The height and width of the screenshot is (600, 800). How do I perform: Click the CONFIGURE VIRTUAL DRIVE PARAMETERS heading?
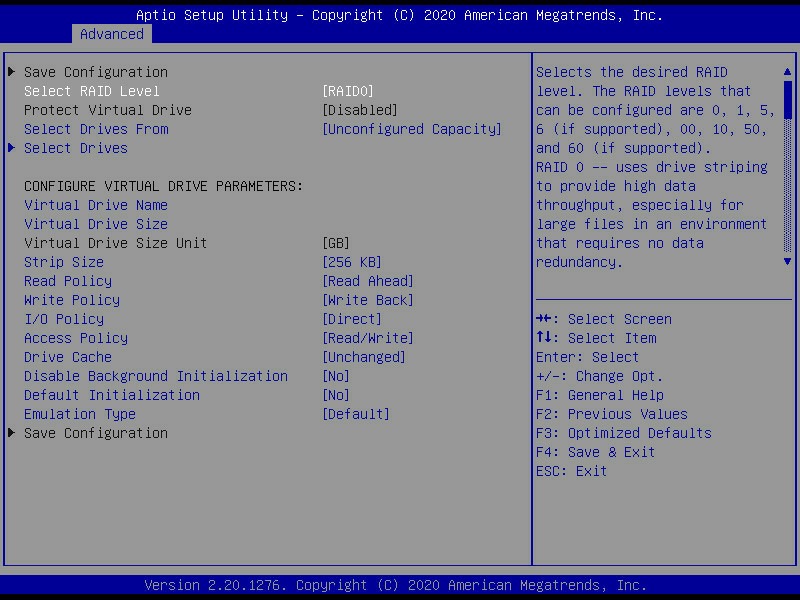[x=164, y=186]
